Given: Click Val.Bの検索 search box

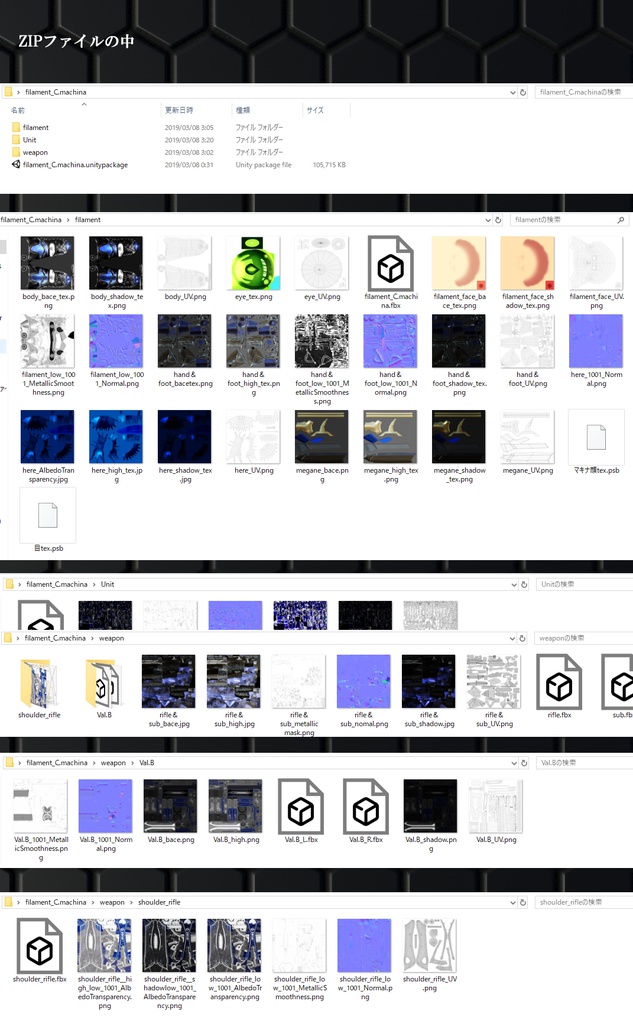Looking at the screenshot, I should pos(584,763).
